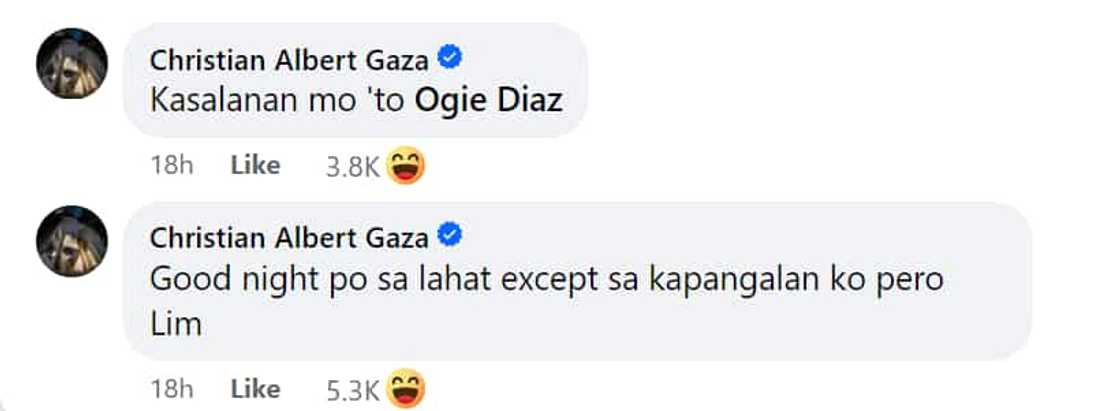Open the Ogie Diaz tagged profile link
1120x411 pixels.
click(489, 101)
